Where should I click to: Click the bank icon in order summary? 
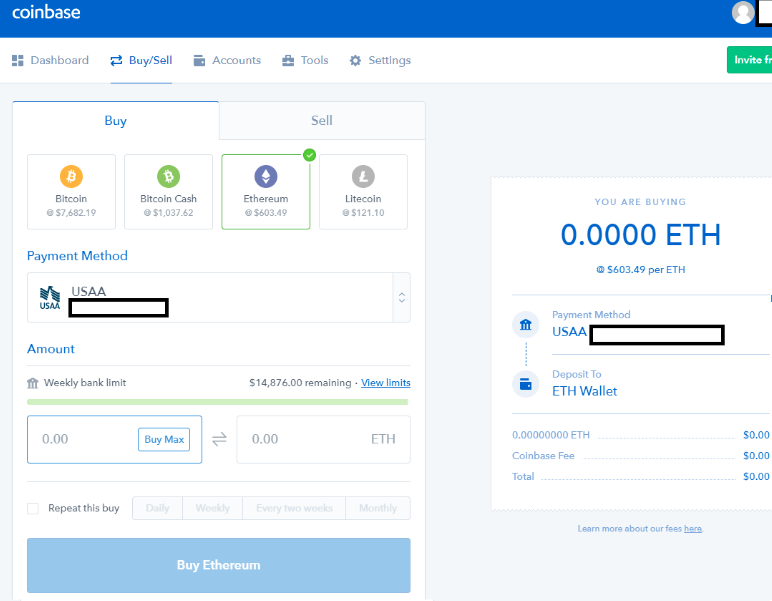coord(526,324)
